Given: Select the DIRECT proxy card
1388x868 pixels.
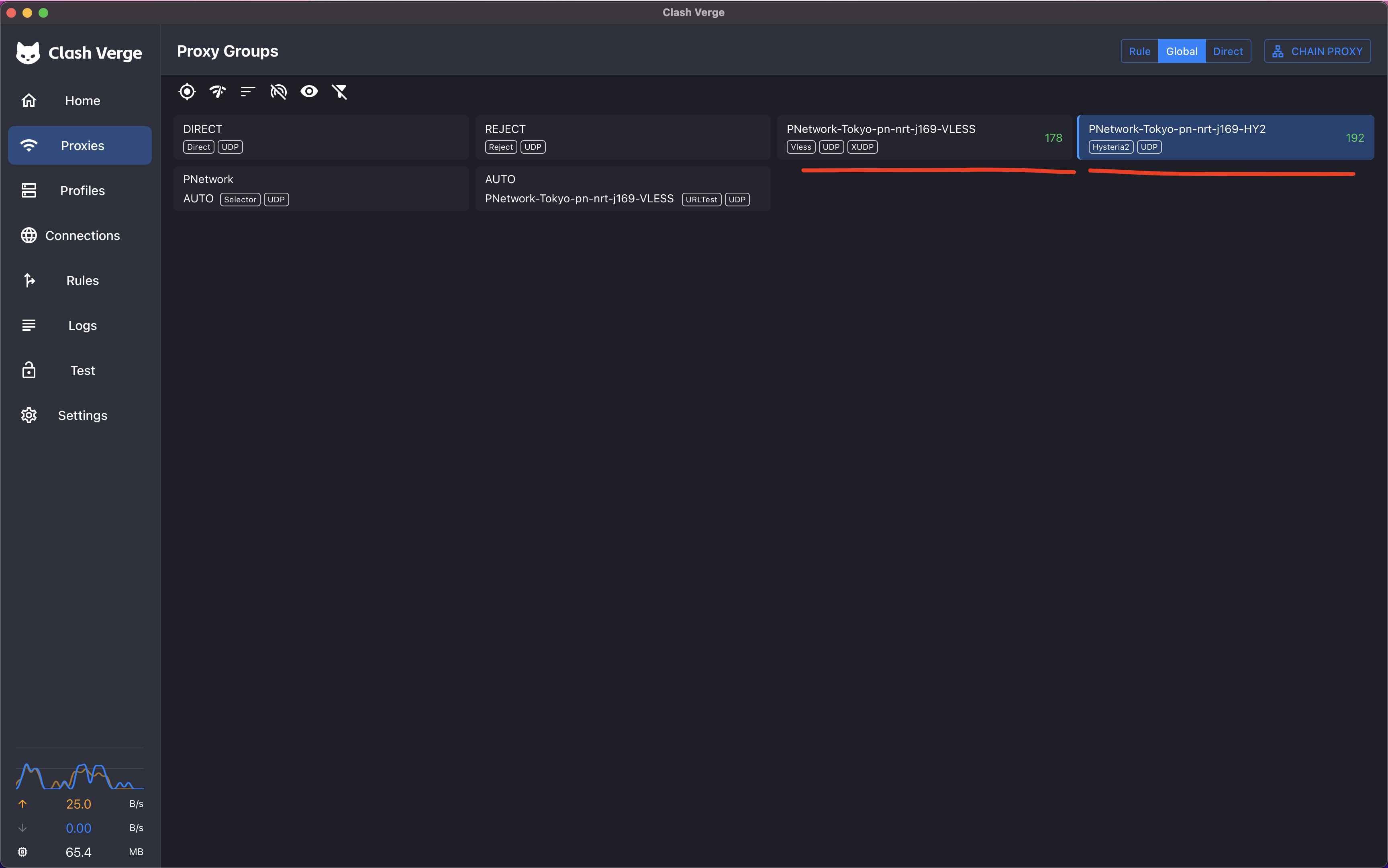Looking at the screenshot, I should pyautogui.click(x=321, y=137).
